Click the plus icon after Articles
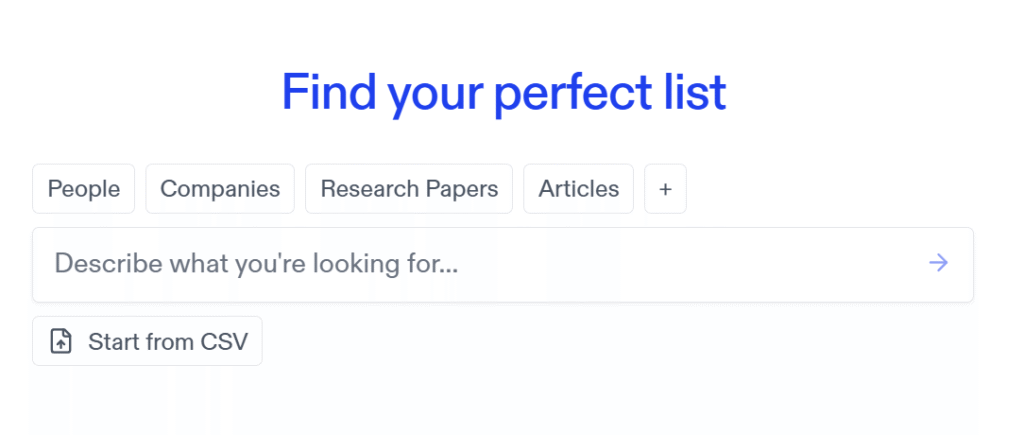This screenshot has width=1024, height=435. click(665, 189)
